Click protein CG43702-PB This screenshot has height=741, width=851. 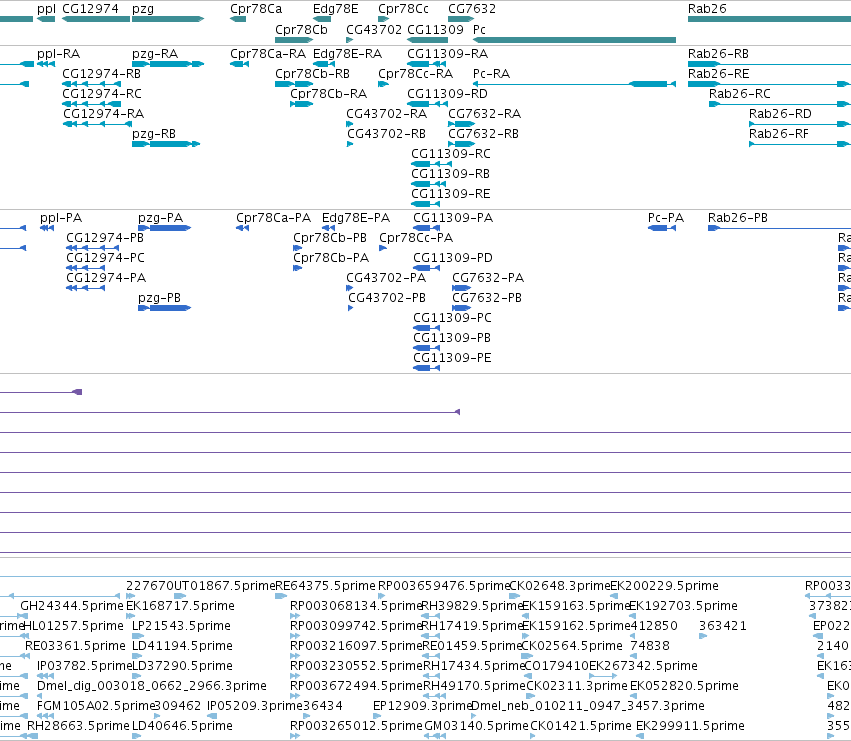pyautogui.click(x=351, y=308)
